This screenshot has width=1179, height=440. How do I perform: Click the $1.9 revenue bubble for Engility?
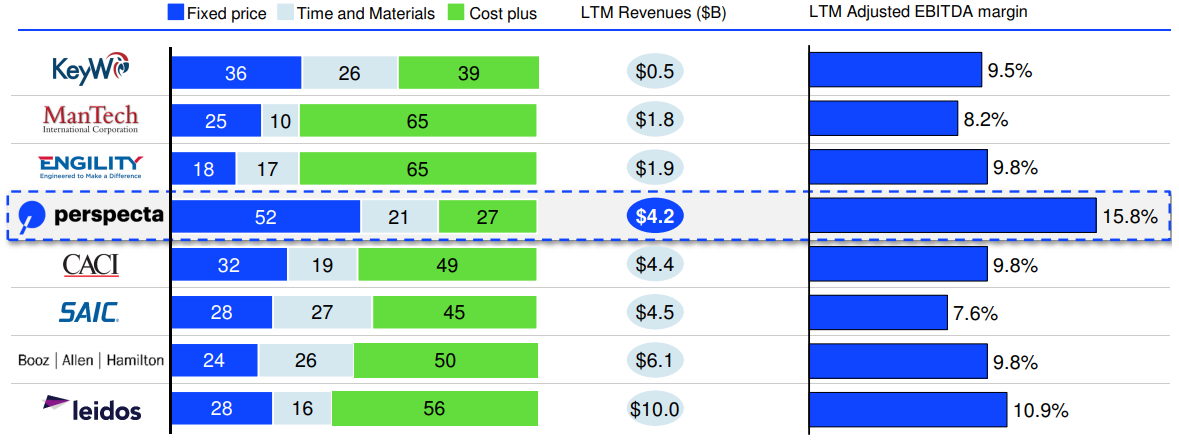[x=656, y=168]
